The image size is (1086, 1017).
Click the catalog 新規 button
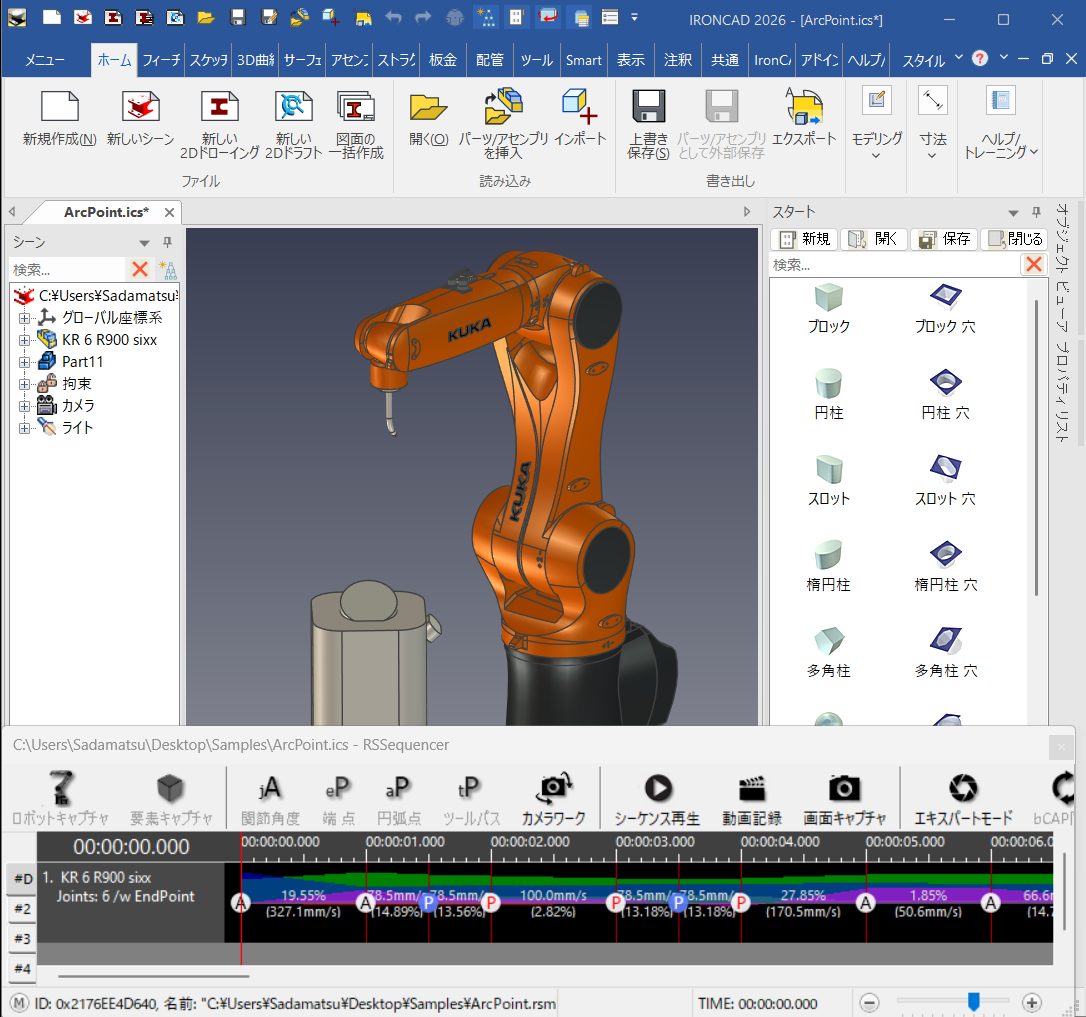coord(805,239)
